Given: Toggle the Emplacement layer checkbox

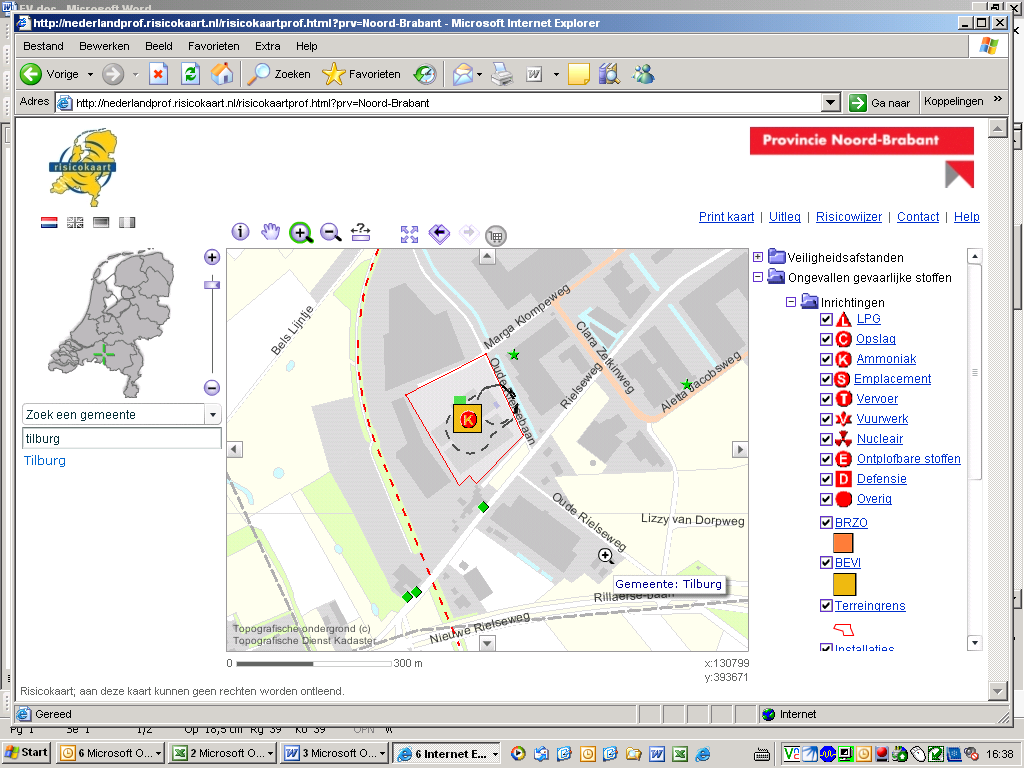Looking at the screenshot, I should (x=826, y=379).
